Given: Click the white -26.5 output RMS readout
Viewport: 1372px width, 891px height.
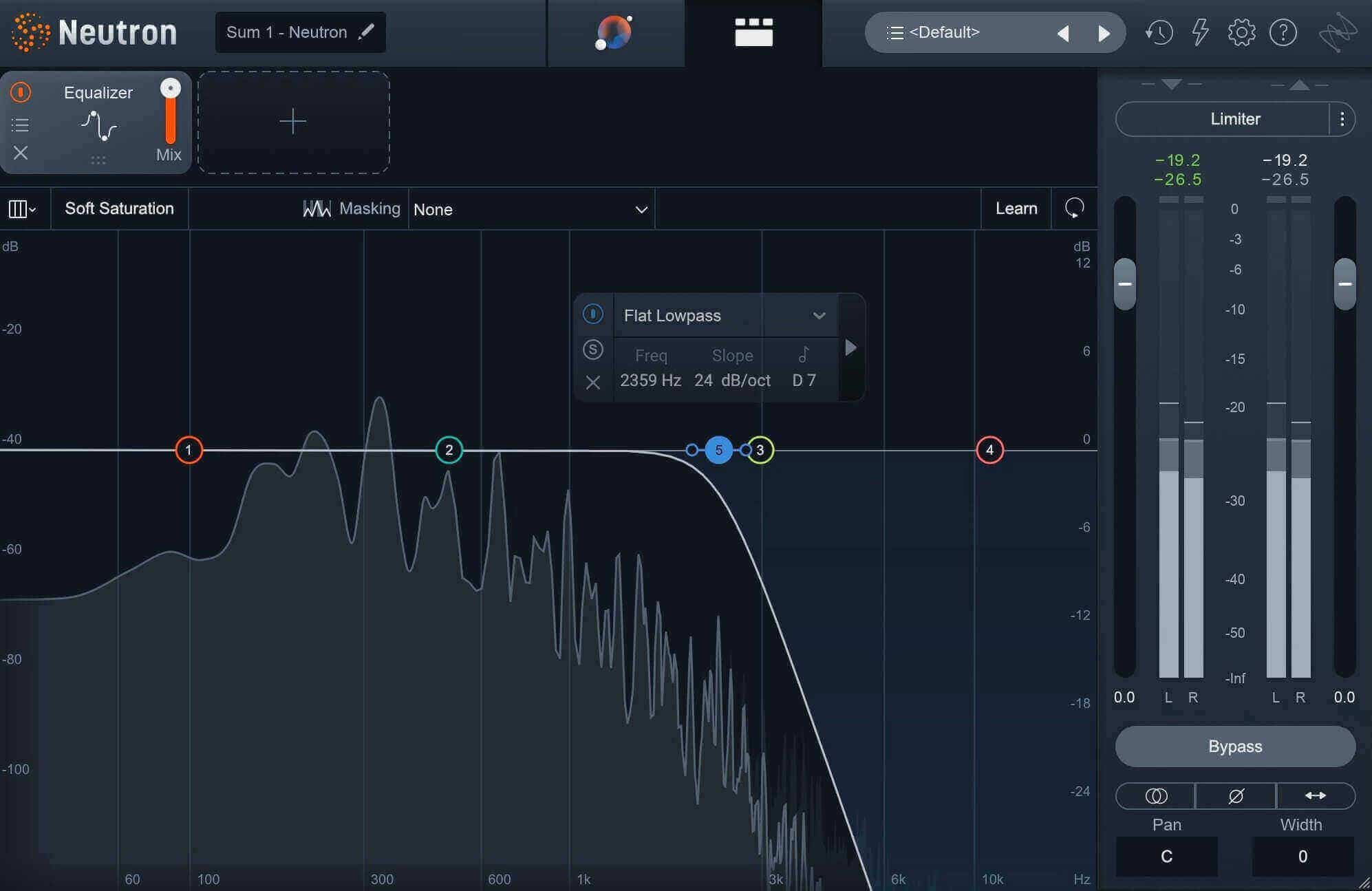Looking at the screenshot, I should coord(1285,180).
